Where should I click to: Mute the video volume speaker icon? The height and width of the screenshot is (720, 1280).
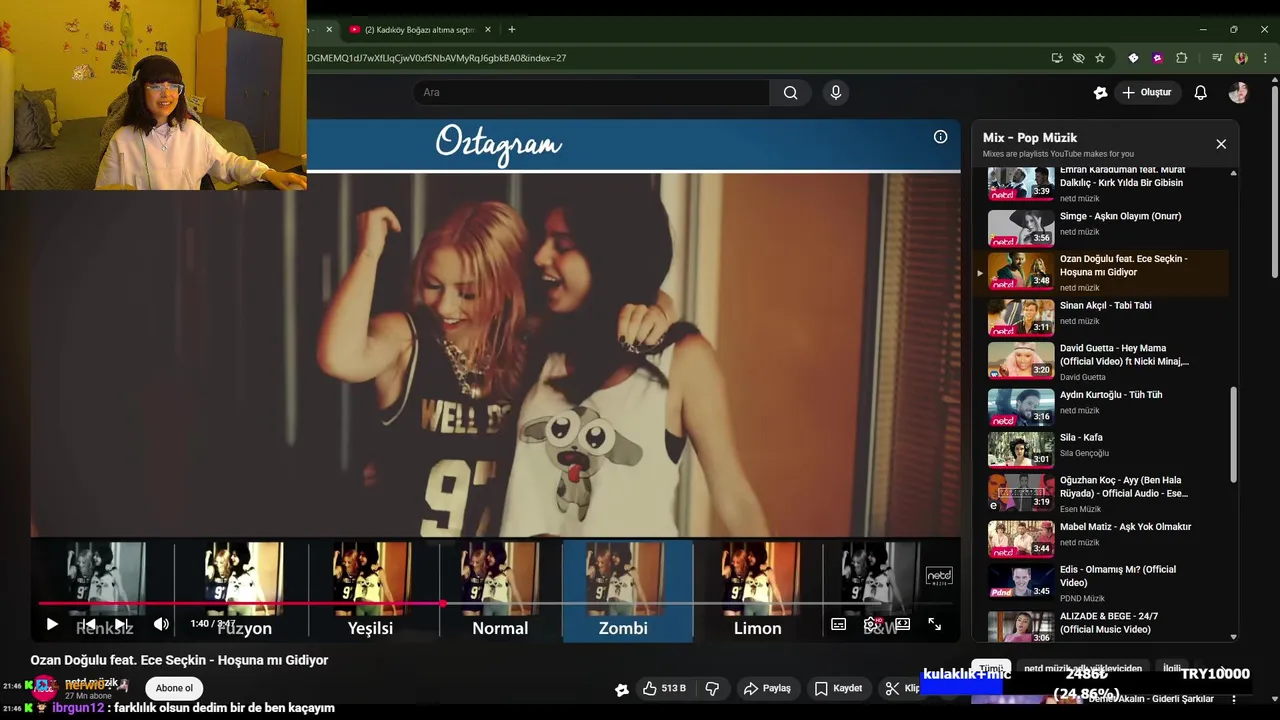[x=161, y=624]
